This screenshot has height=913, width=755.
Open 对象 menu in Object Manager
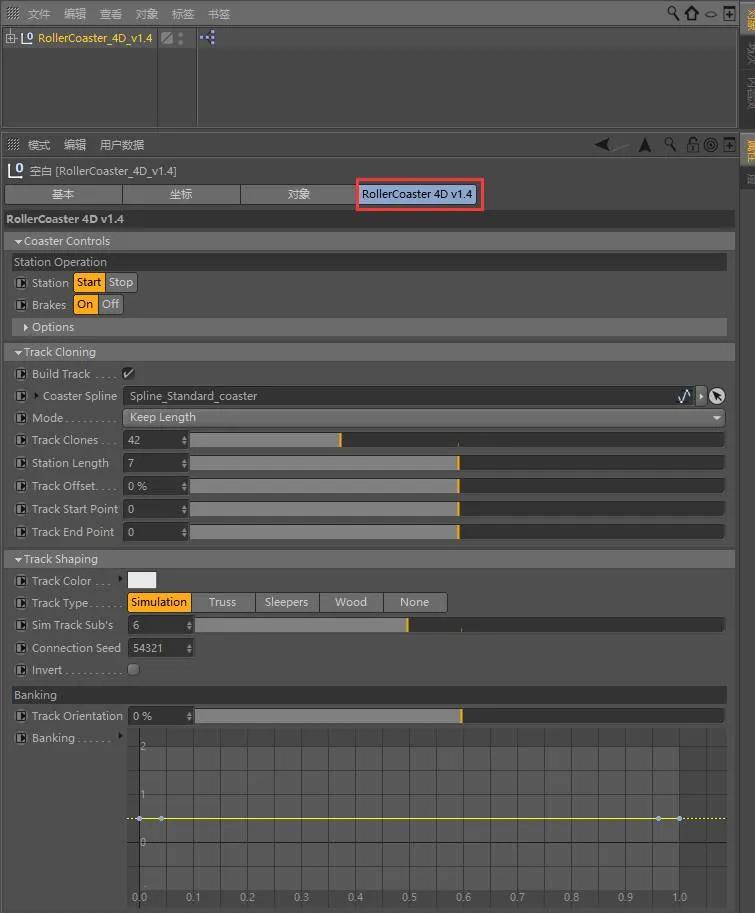click(x=147, y=14)
